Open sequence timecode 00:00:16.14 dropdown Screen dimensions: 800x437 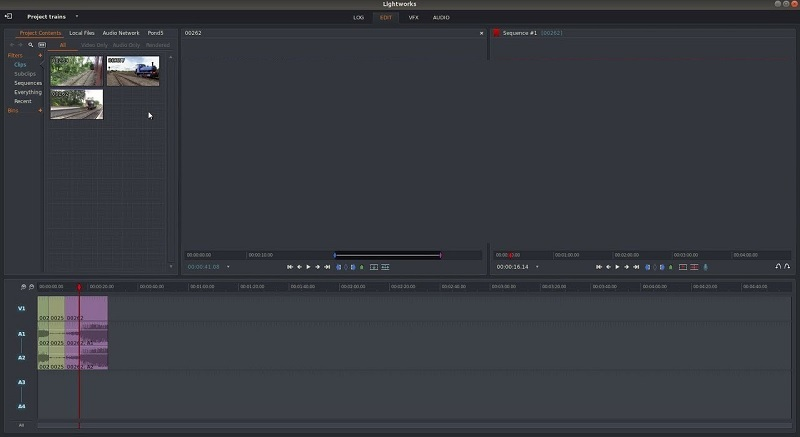coord(537,267)
